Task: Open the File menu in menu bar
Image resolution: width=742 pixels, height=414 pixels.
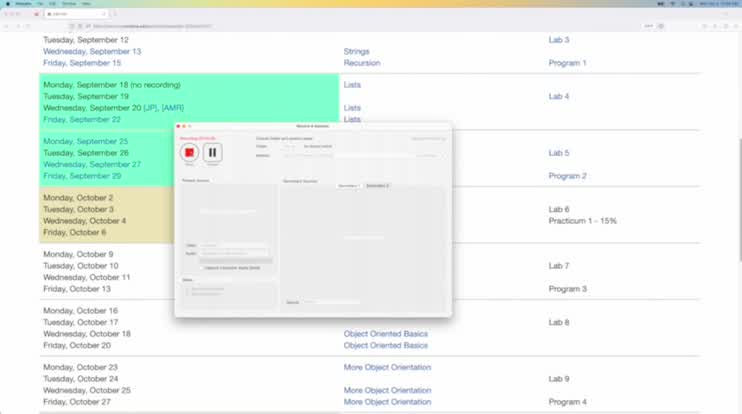Action: (x=40, y=4)
